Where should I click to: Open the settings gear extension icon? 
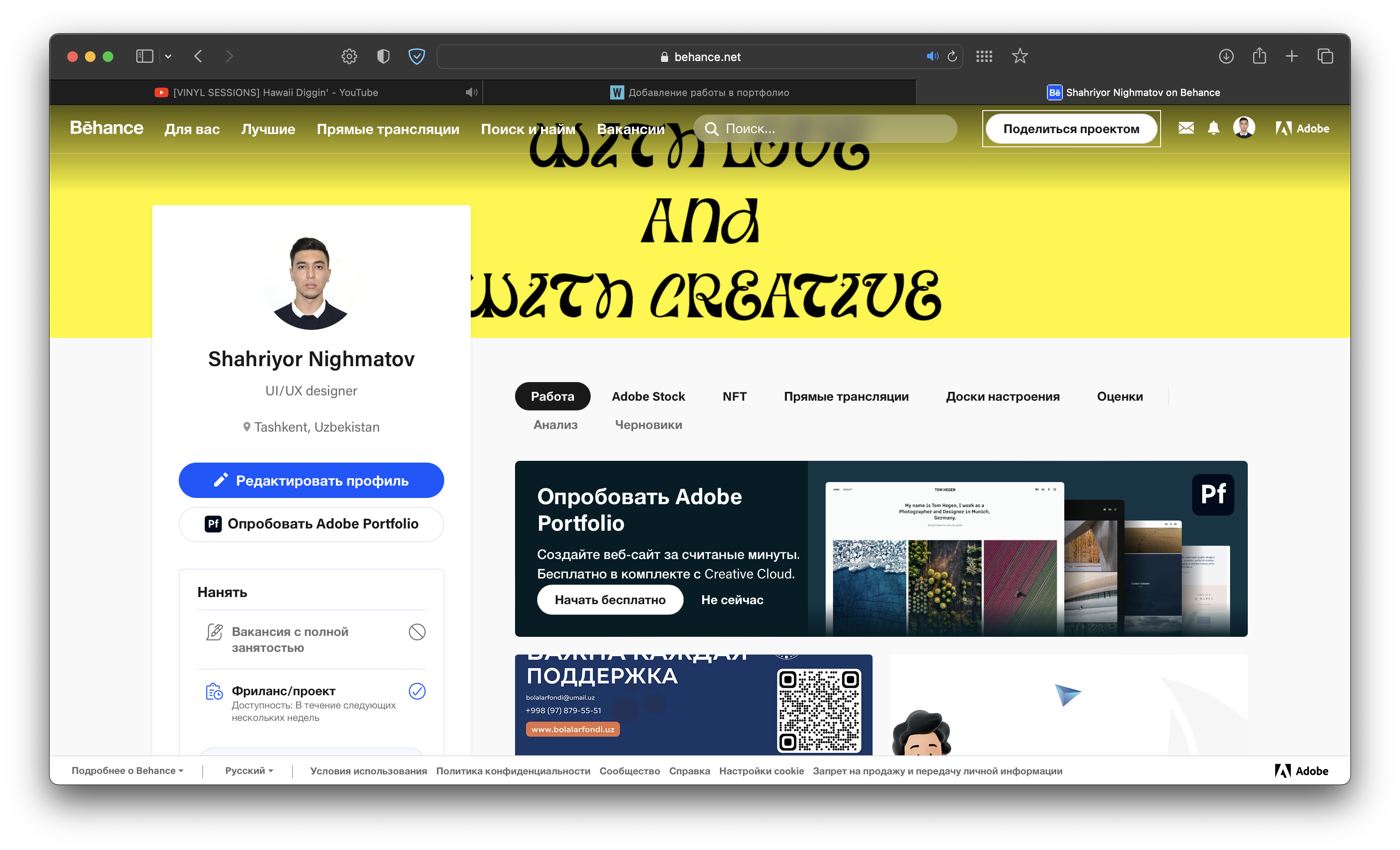click(x=349, y=56)
